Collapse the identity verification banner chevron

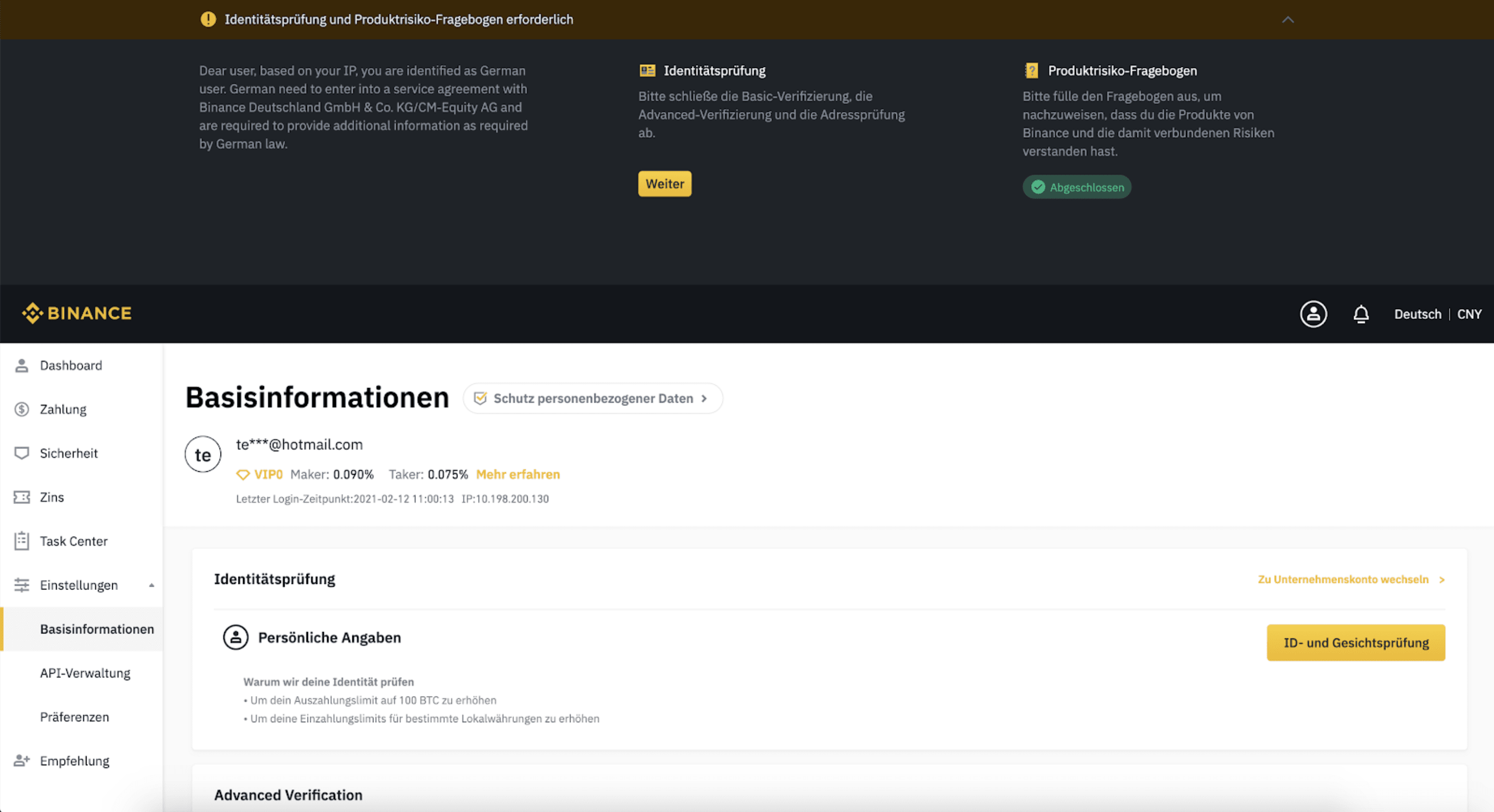(1288, 20)
